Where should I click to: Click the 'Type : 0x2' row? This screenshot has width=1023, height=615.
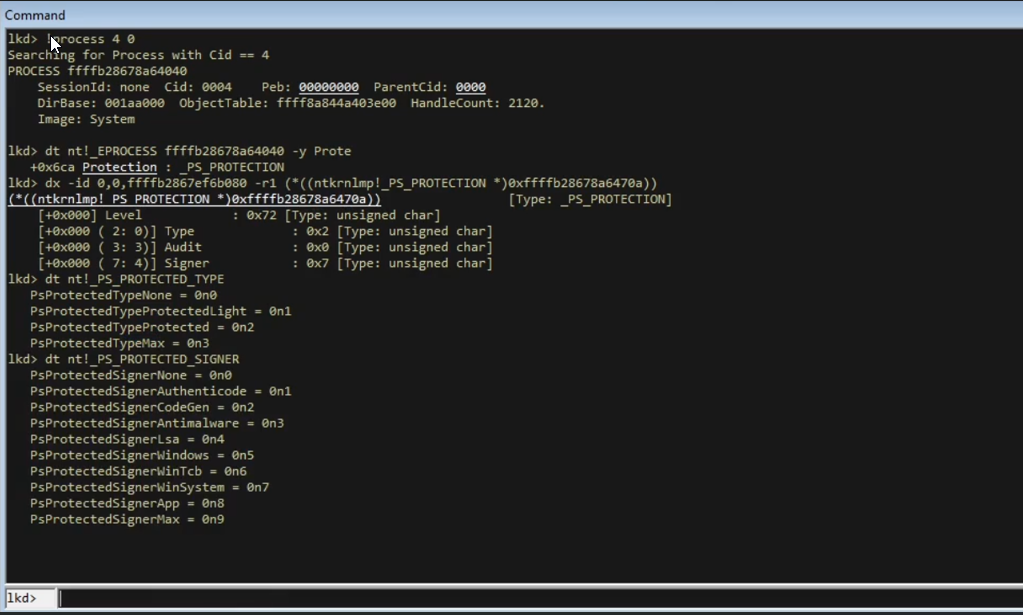click(x=265, y=231)
